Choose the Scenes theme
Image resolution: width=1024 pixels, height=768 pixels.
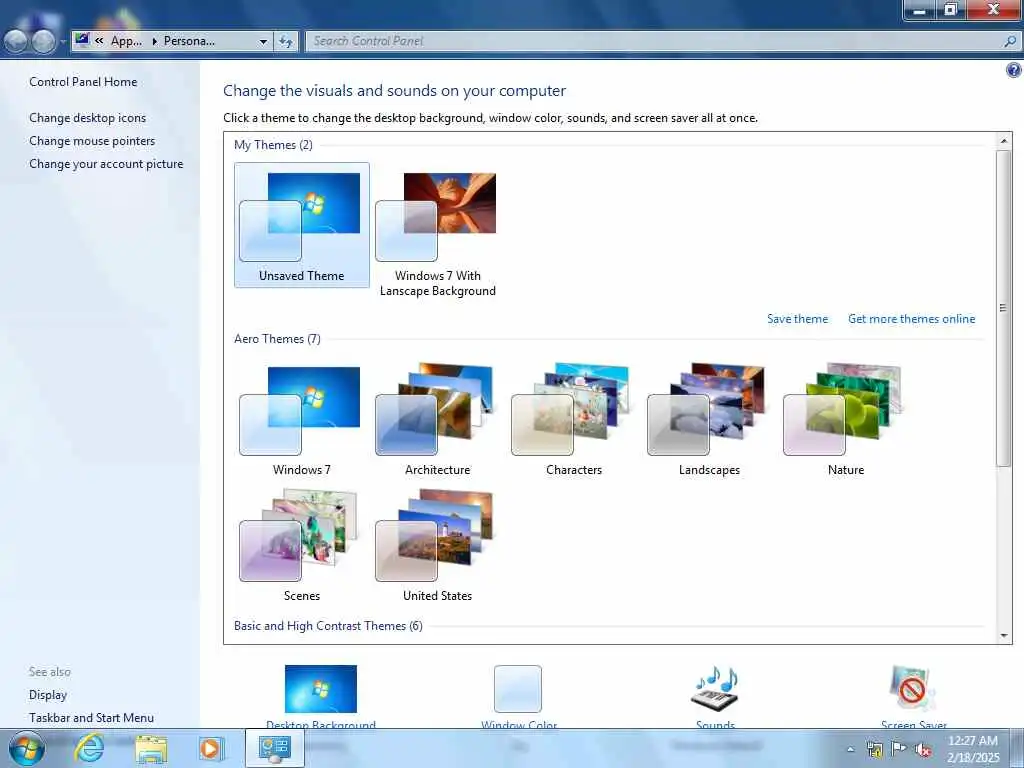(x=301, y=546)
